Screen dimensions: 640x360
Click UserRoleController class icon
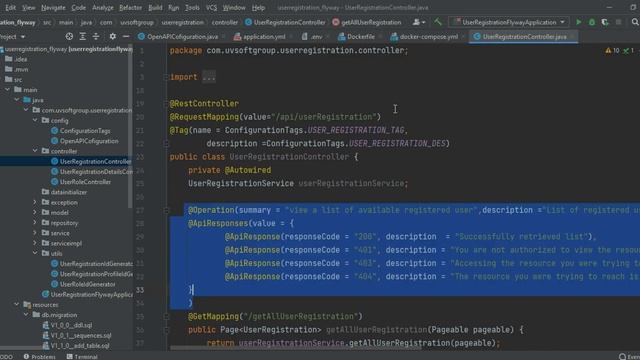tap(54, 182)
